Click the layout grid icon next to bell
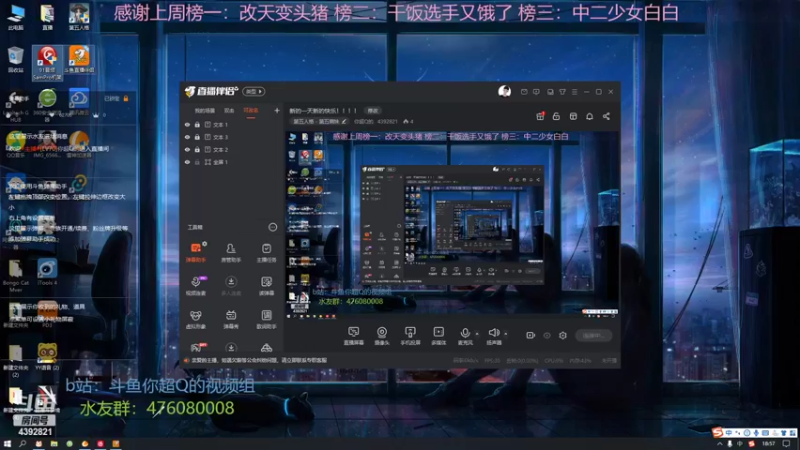Screen dimensions: 800x450 coord(573,116)
